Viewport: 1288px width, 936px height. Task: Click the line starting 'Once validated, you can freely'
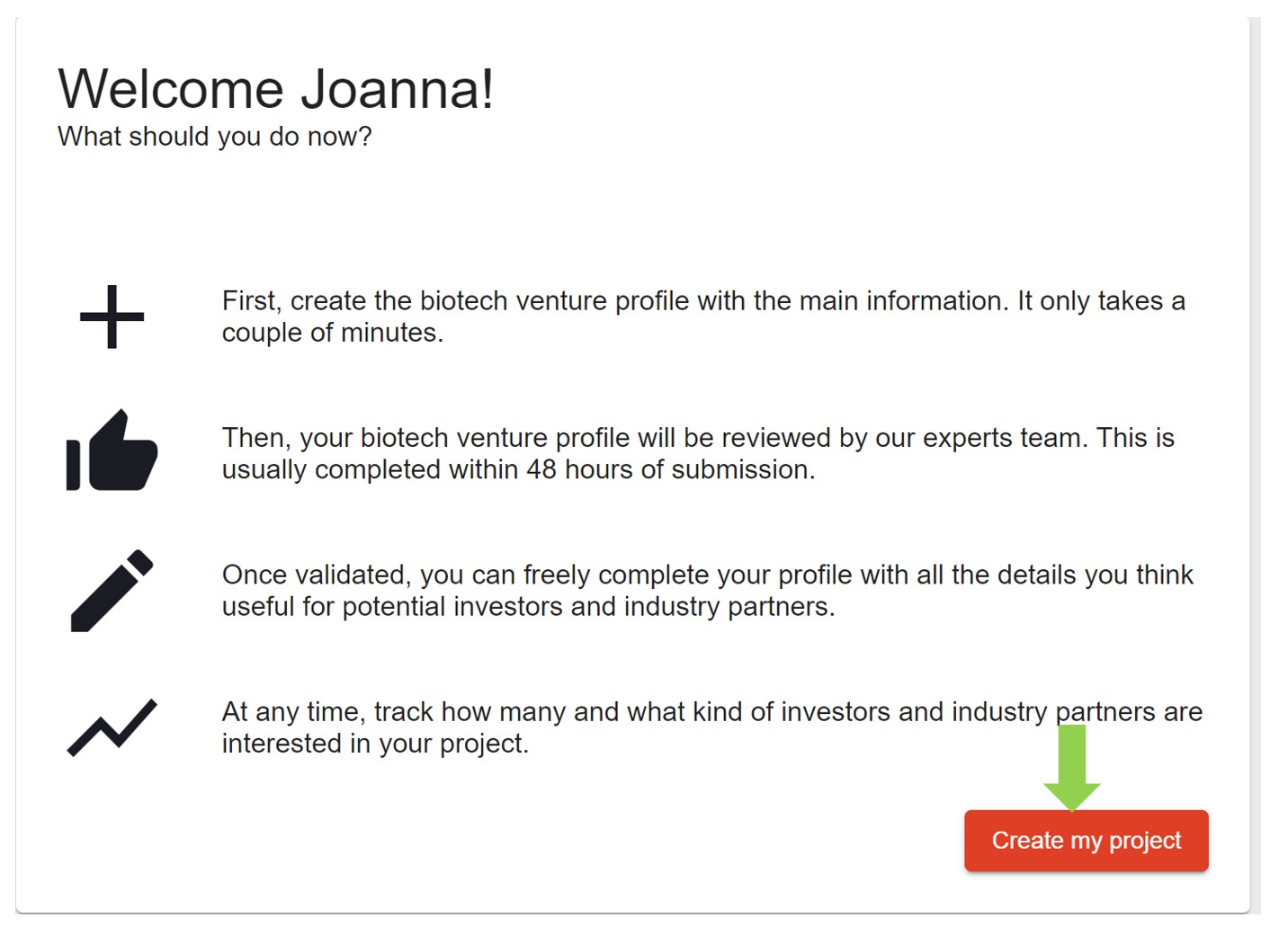(x=707, y=575)
